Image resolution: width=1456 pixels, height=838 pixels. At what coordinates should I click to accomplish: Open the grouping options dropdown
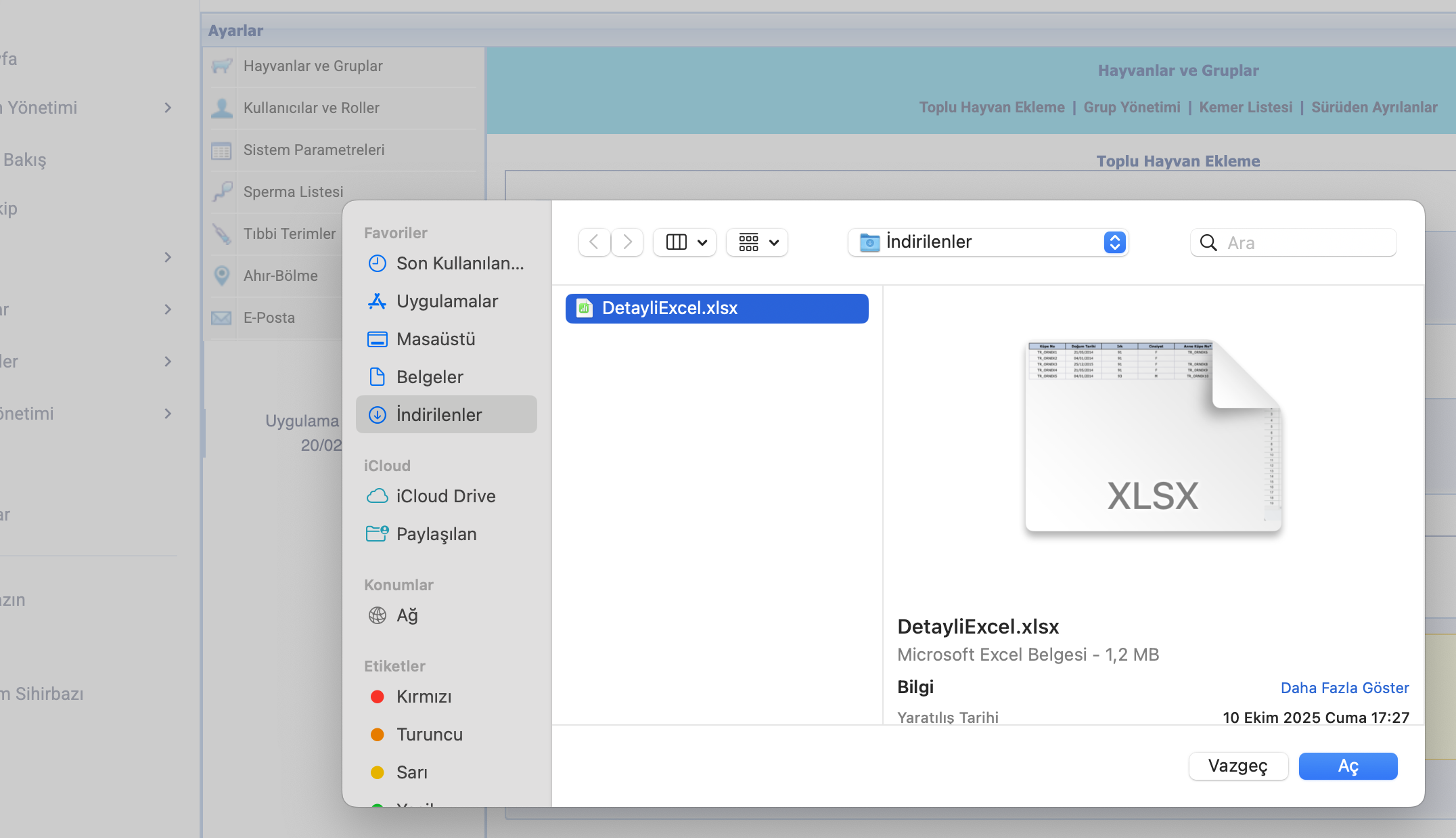[757, 242]
